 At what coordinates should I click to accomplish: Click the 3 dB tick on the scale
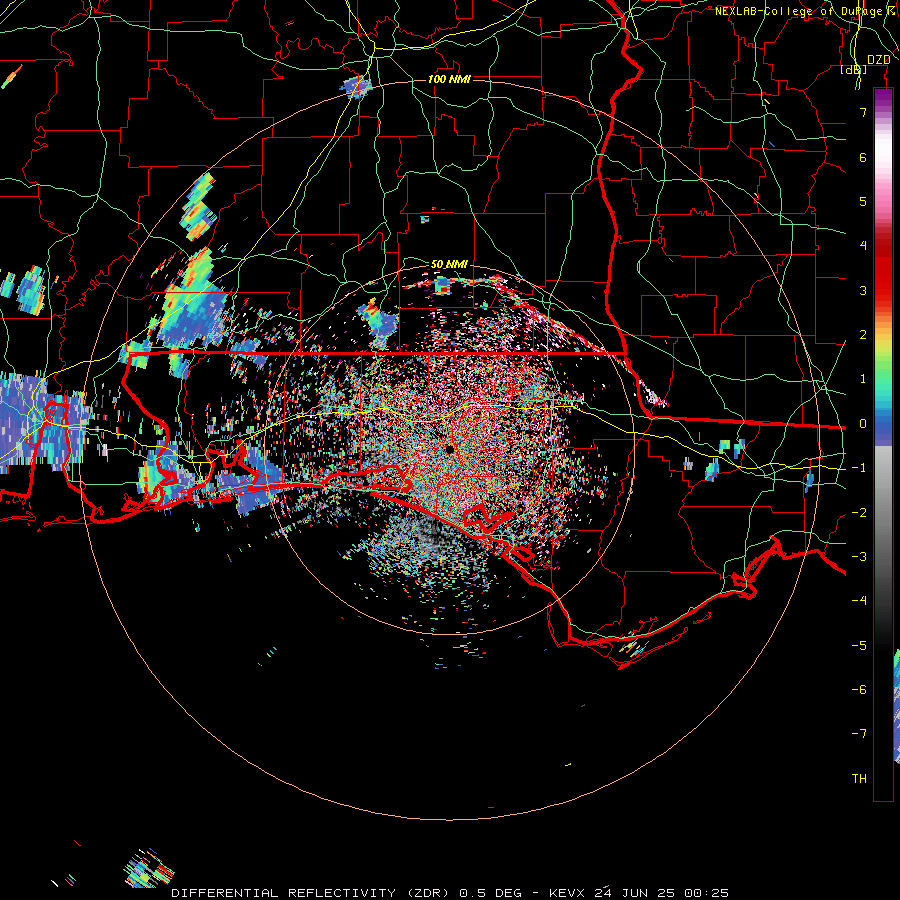pyautogui.click(x=863, y=290)
